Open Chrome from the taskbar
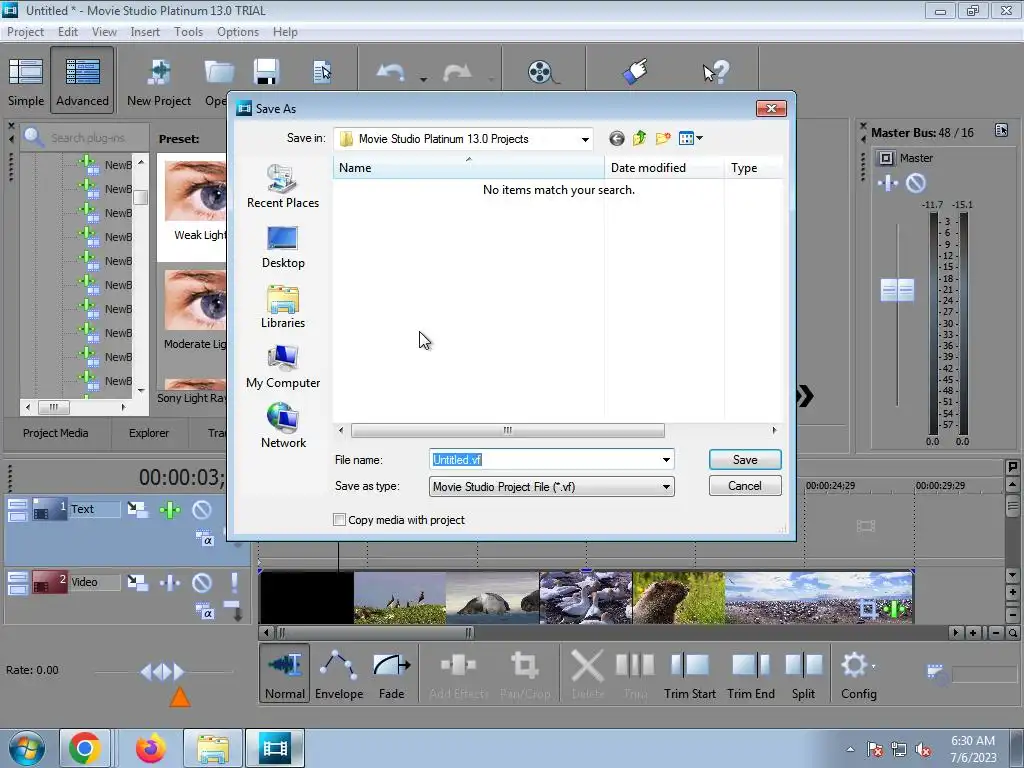This screenshot has width=1024, height=768. (x=85, y=748)
